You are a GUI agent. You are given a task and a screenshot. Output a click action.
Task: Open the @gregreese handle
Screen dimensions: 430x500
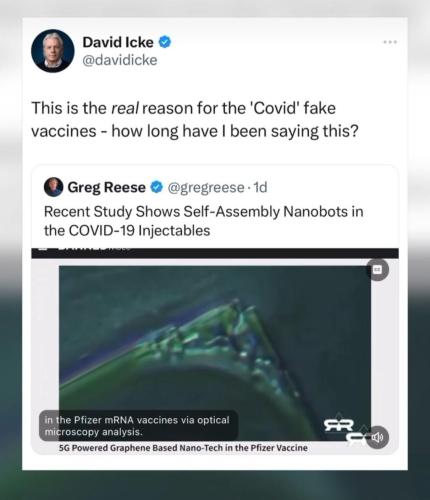[x=206, y=188]
